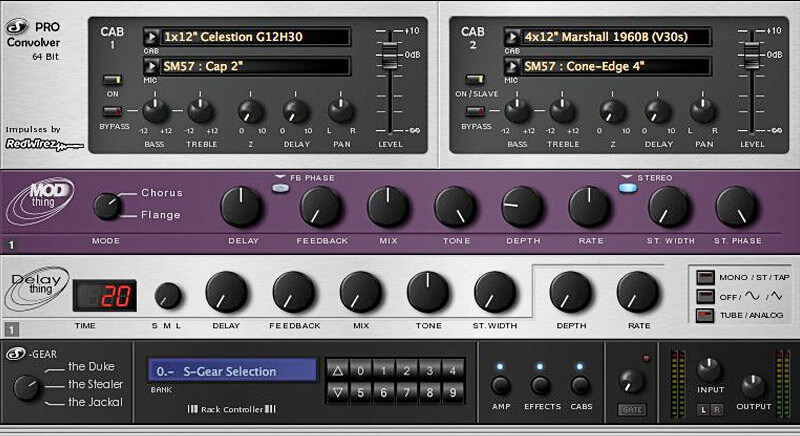This screenshot has width=800, height=436.
Task: Click the Mod Thing FEEDBACK knob
Action: point(320,207)
